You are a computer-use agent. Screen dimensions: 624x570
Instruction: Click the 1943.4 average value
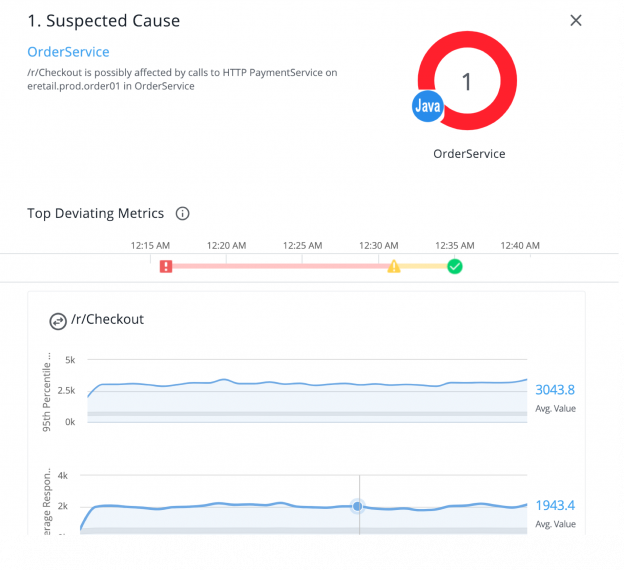(555, 506)
